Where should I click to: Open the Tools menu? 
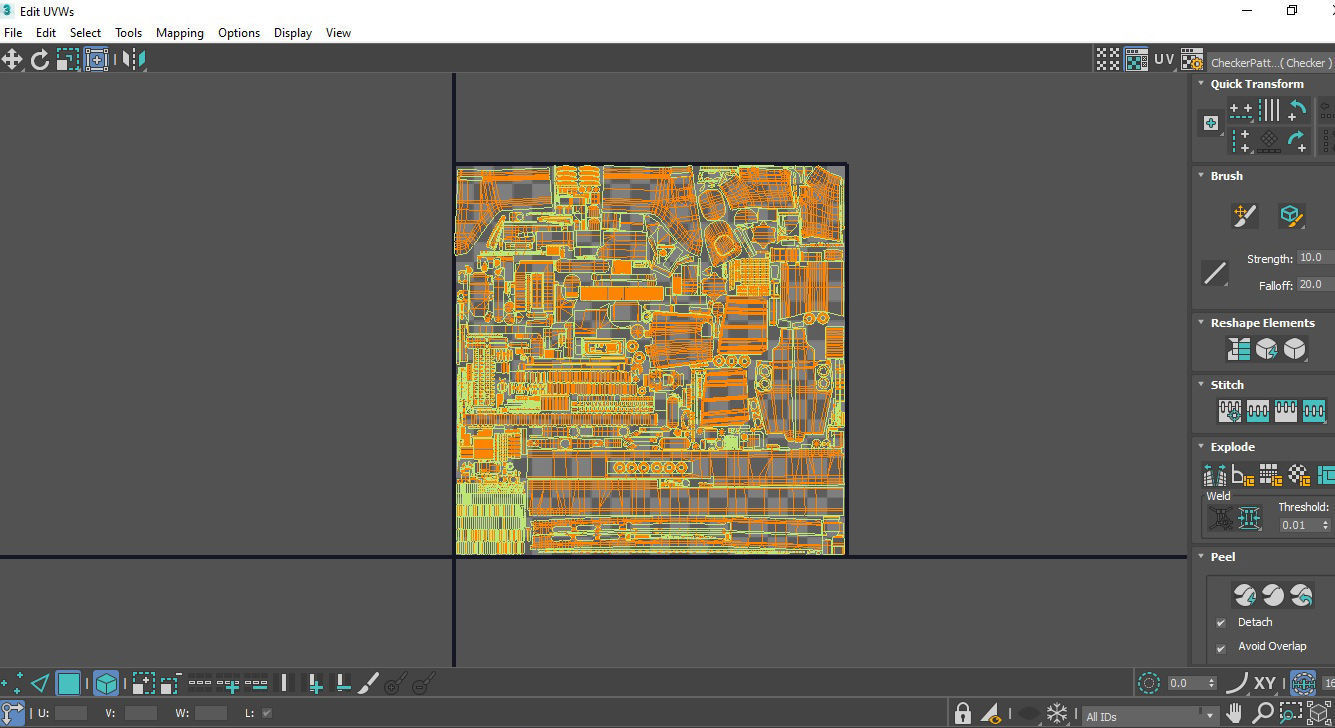click(128, 33)
